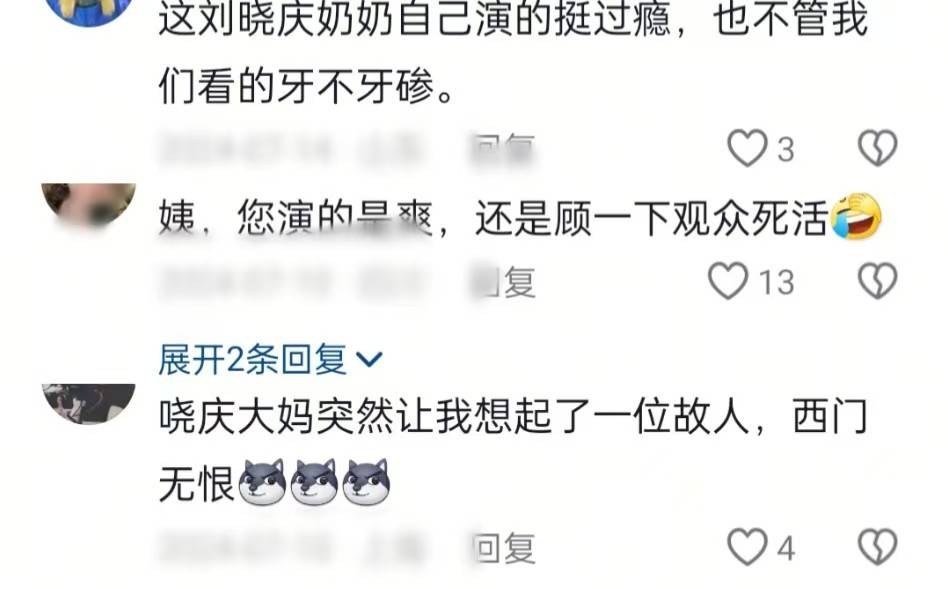The image size is (948, 589).
Task: Dislike the 牙不牙碜 comment with broken heart
Action: click(x=878, y=148)
